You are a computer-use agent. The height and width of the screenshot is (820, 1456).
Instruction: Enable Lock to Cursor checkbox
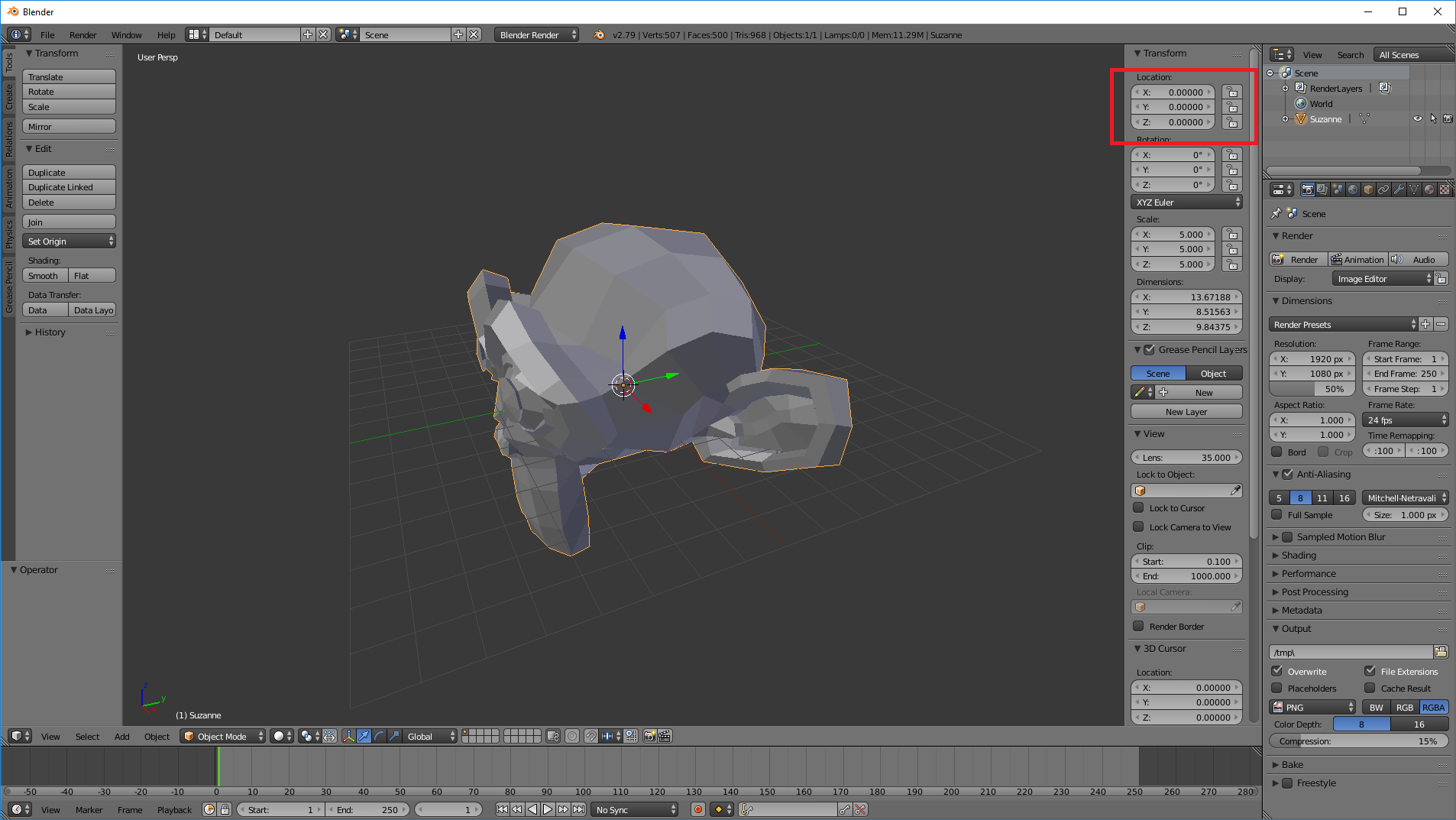(x=1138, y=508)
